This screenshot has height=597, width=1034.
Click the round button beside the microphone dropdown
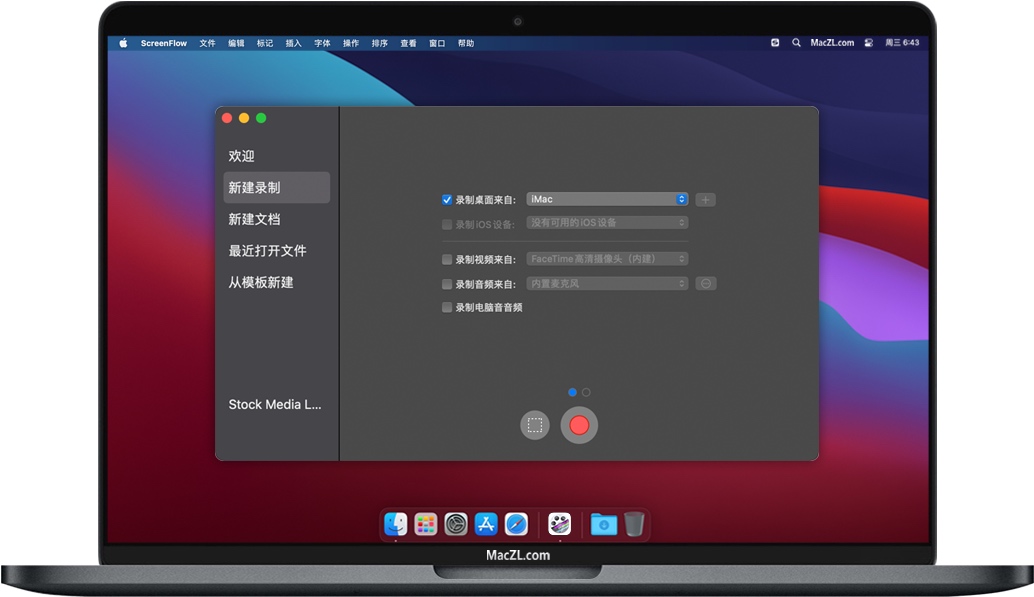(705, 284)
